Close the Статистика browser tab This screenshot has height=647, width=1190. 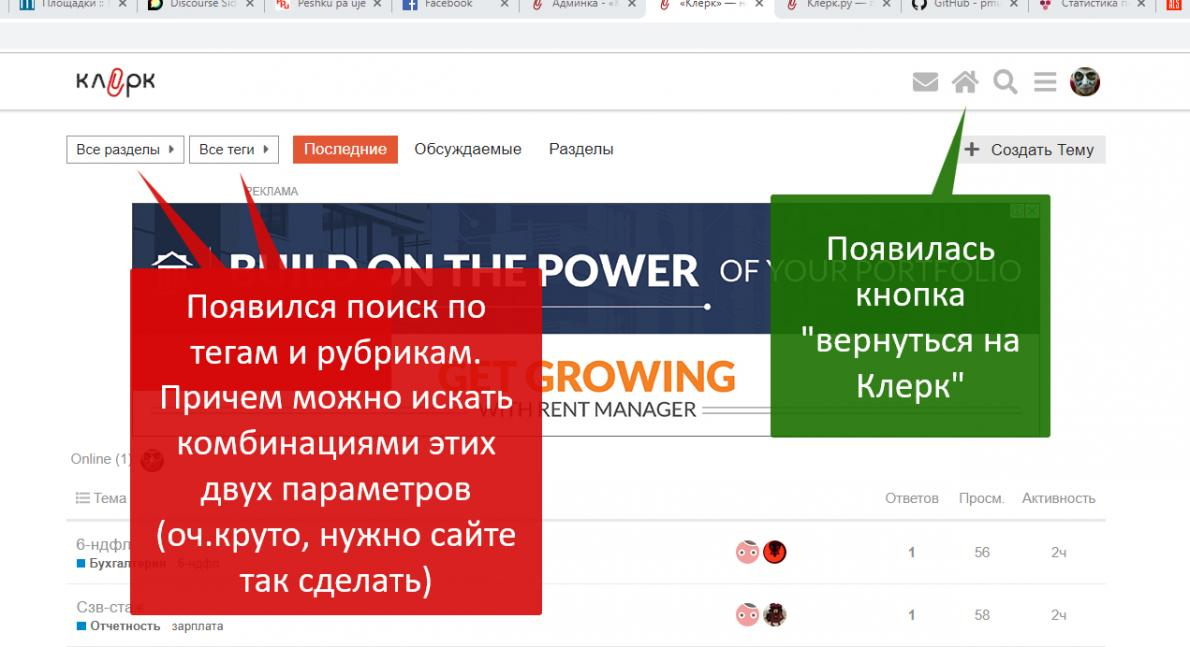coord(1141,5)
